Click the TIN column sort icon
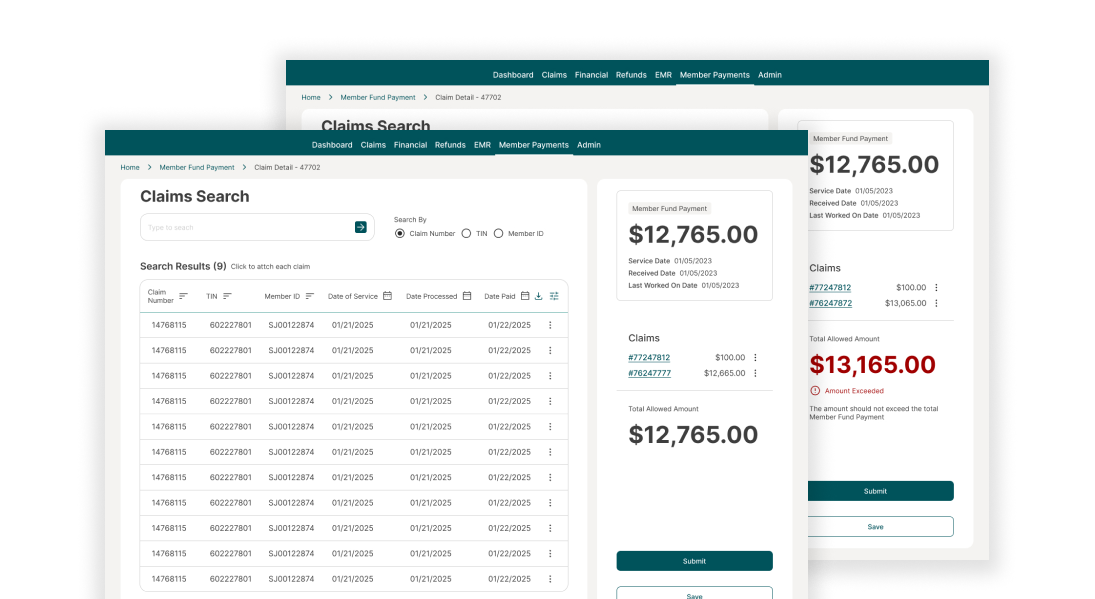This screenshot has height=599, width=1095. [x=227, y=296]
